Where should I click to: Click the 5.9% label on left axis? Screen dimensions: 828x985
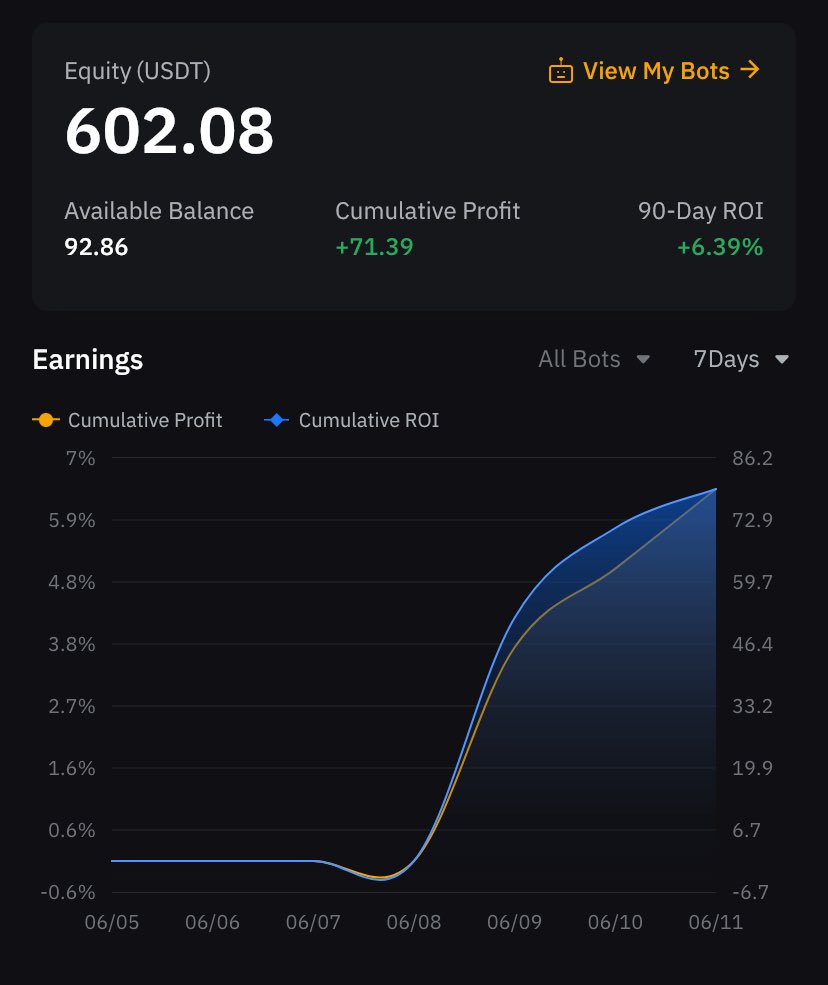pyautogui.click(x=72, y=520)
